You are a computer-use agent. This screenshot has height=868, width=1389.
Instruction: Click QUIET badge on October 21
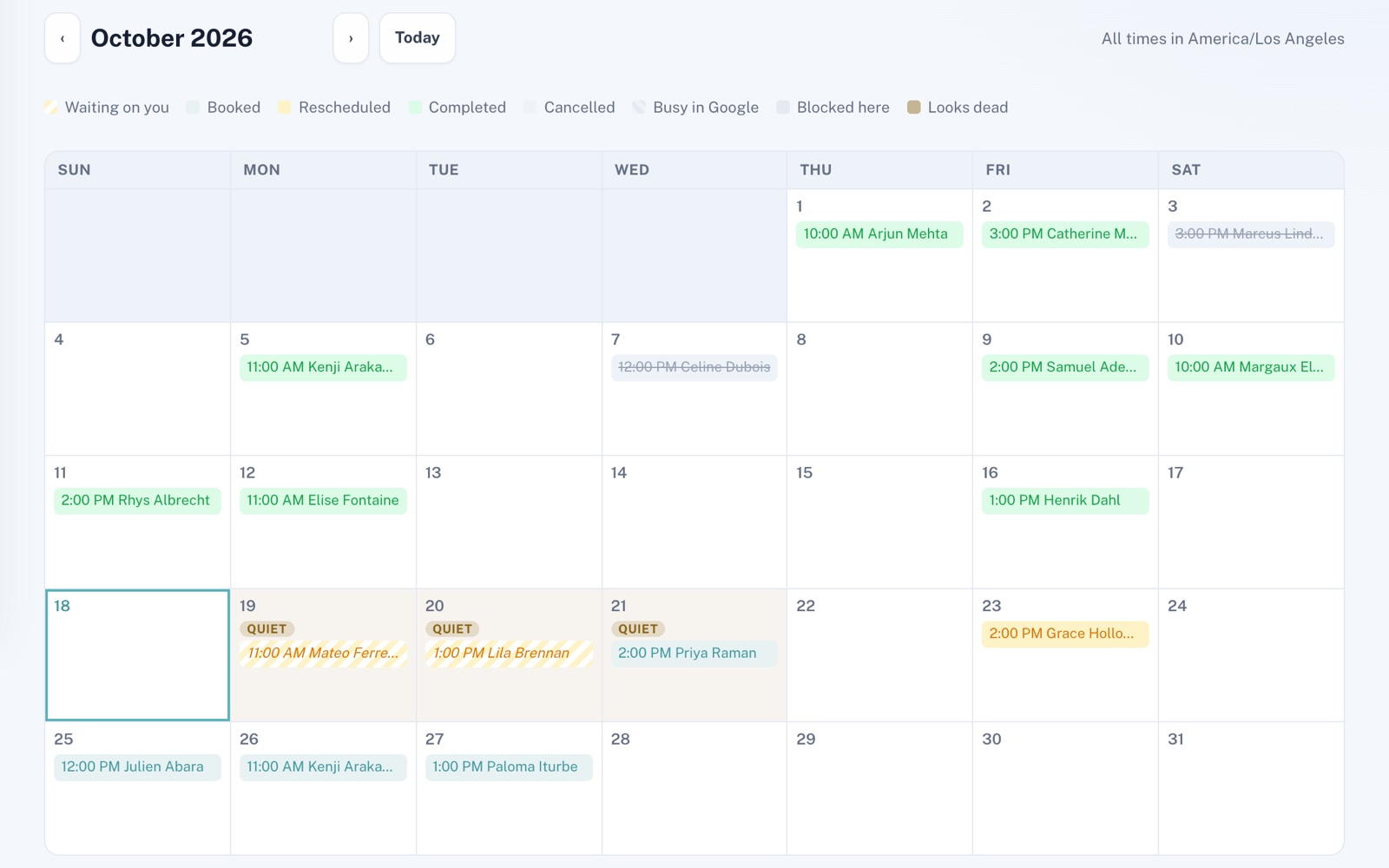coord(638,629)
